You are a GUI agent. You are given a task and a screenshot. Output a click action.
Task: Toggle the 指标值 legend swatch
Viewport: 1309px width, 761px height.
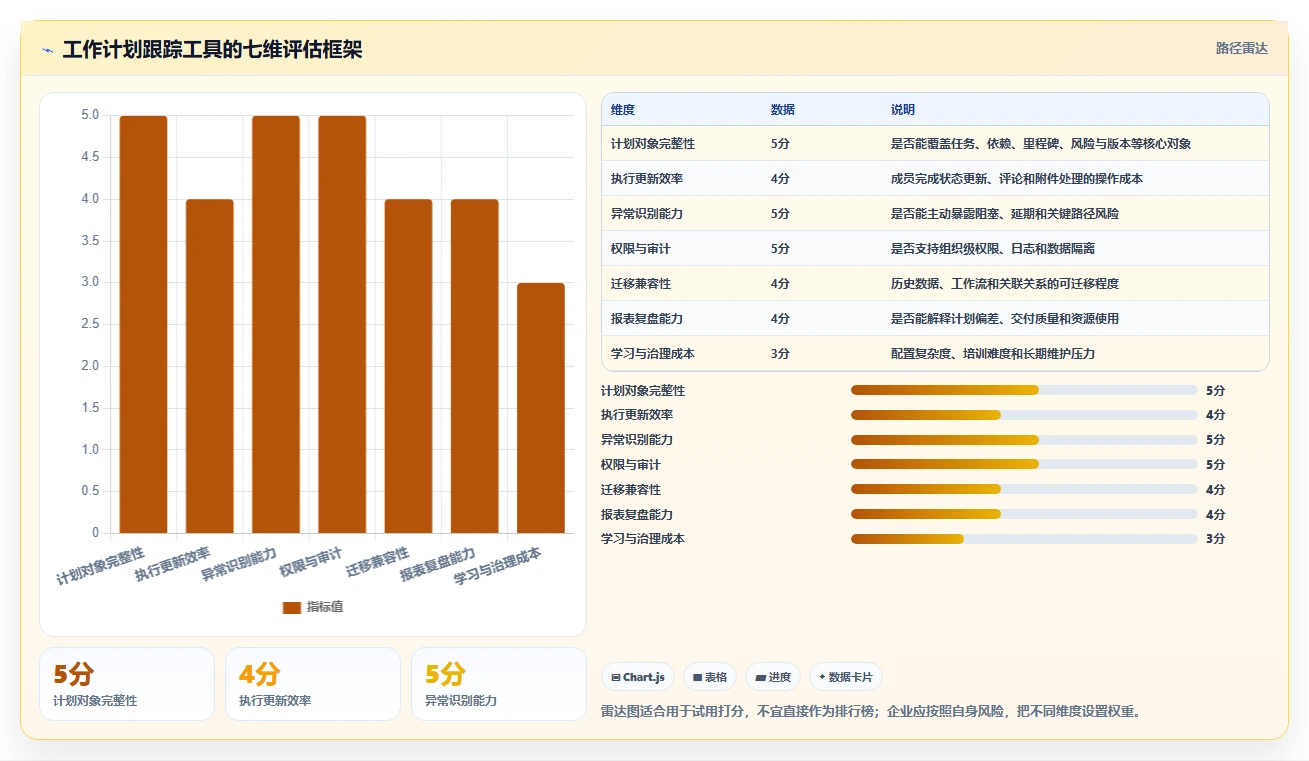(292, 607)
